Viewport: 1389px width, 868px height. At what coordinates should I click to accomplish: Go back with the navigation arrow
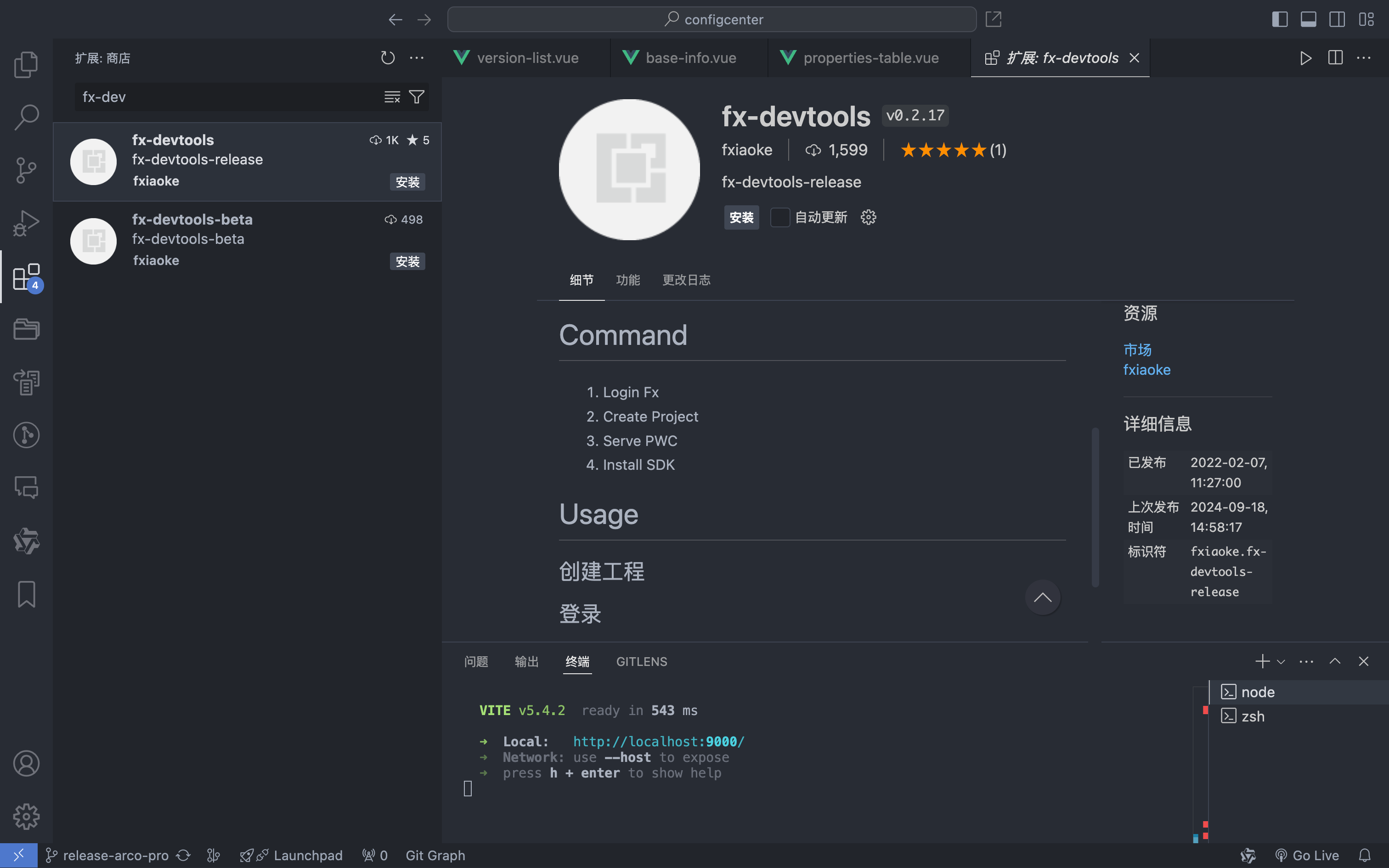[x=395, y=19]
